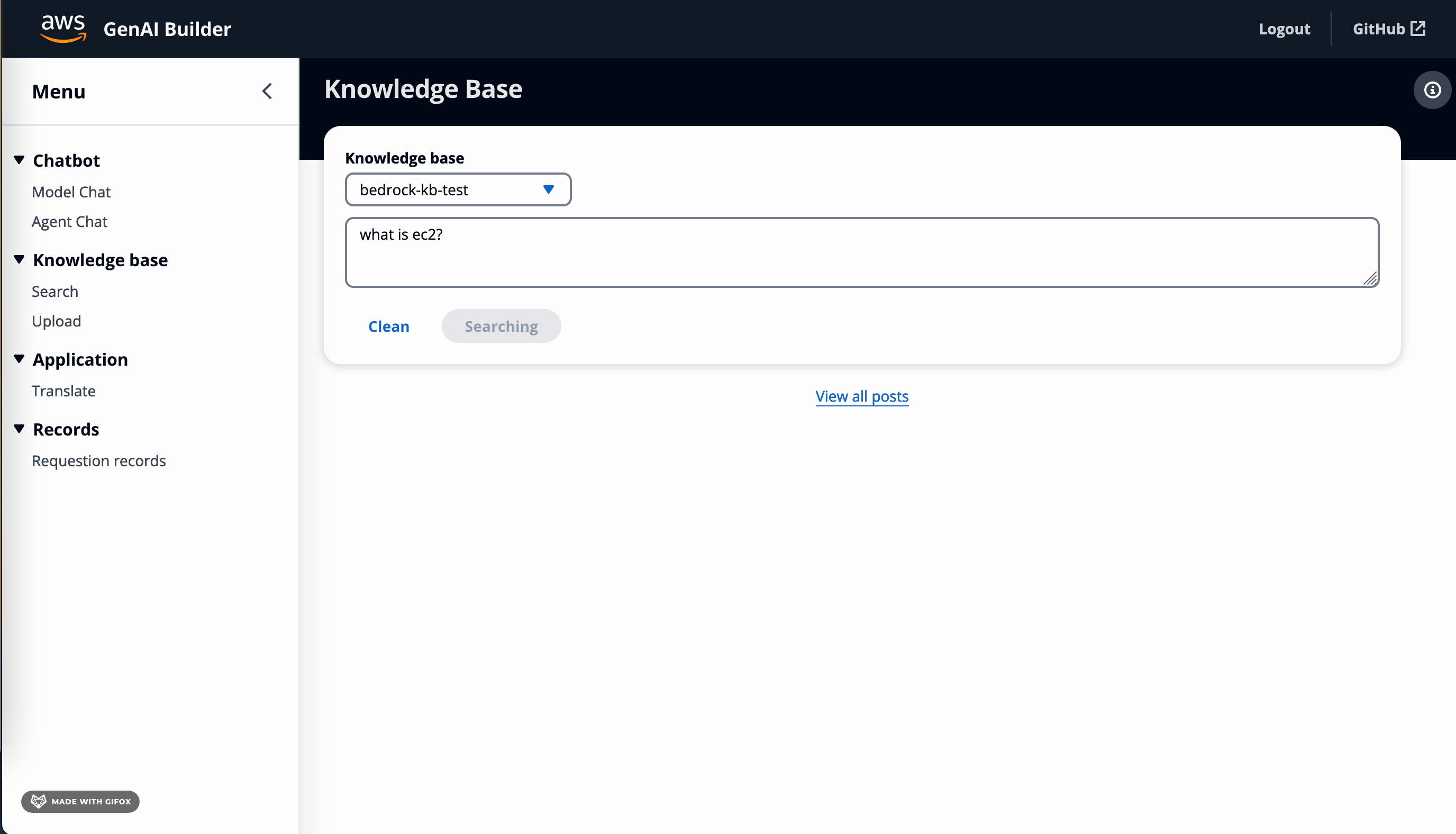The image size is (1456, 834).
Task: Open Requestion records
Action: point(98,460)
